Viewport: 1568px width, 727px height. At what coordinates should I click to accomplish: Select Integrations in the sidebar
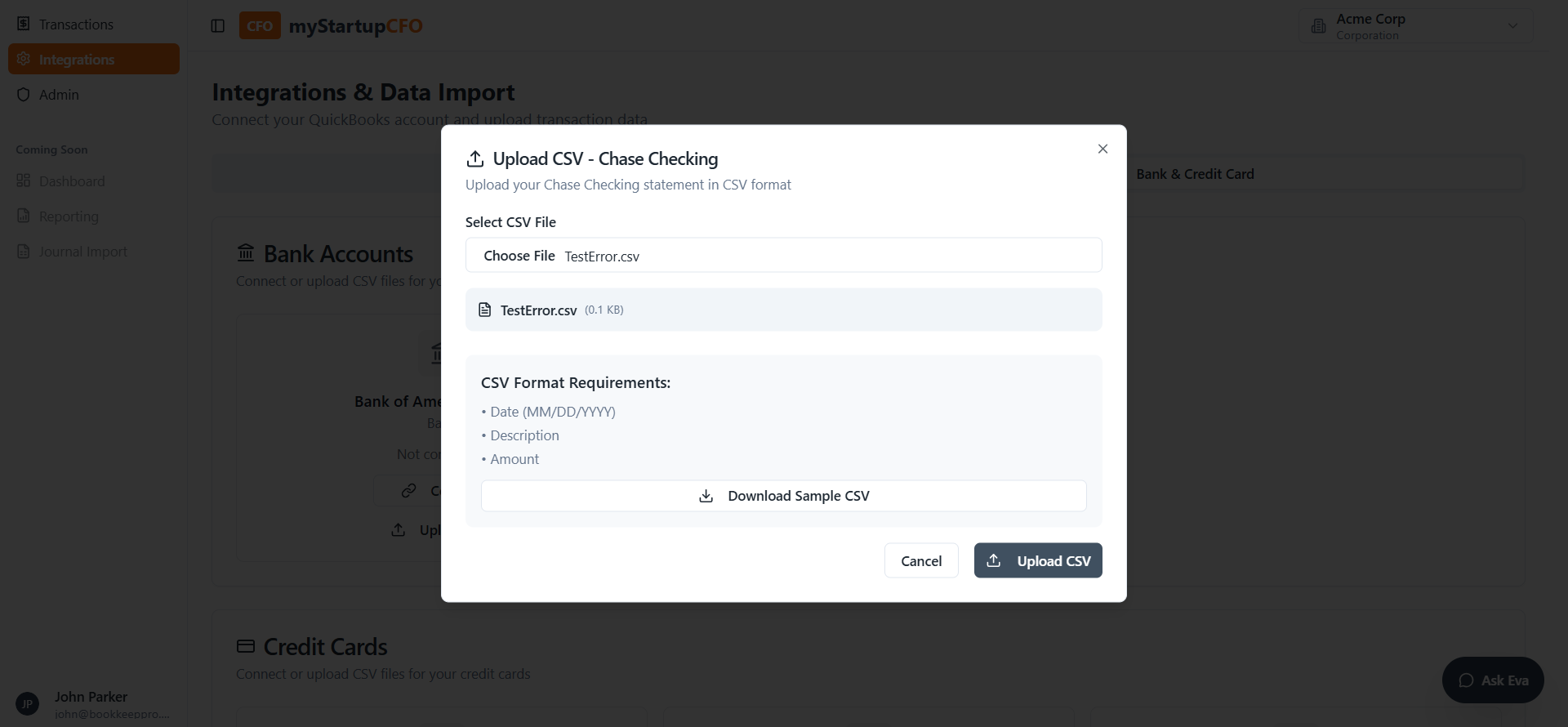click(x=77, y=60)
